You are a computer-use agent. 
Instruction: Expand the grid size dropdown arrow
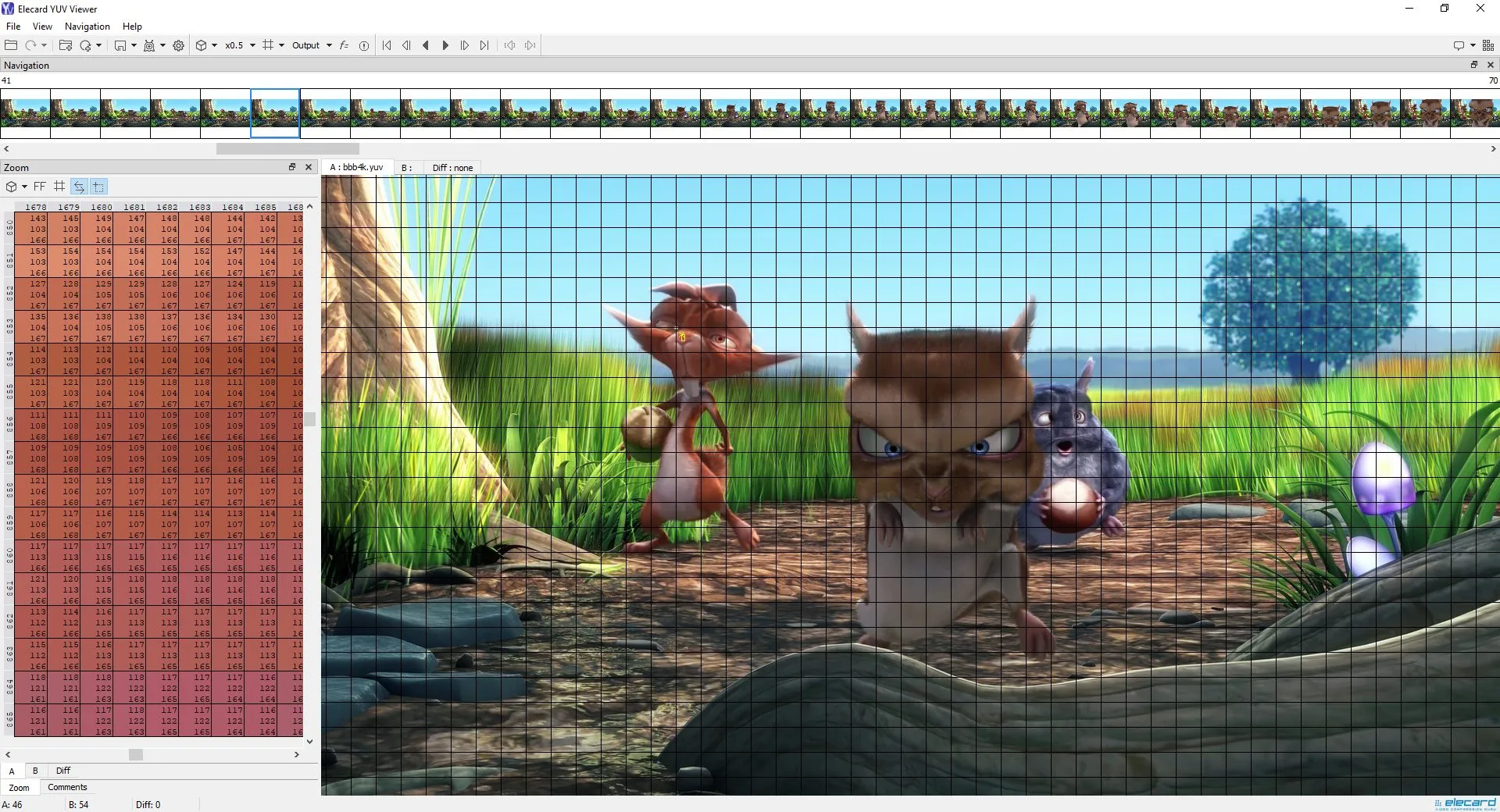[x=281, y=45]
